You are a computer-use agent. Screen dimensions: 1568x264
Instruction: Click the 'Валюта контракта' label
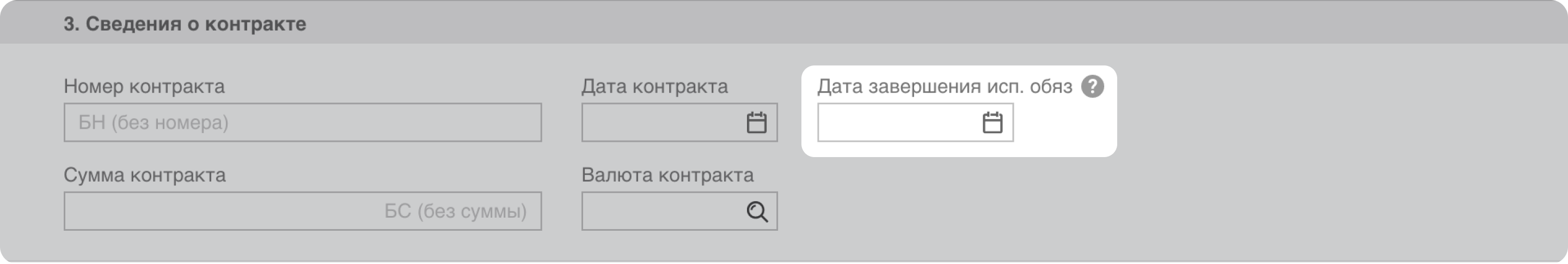coord(667,176)
